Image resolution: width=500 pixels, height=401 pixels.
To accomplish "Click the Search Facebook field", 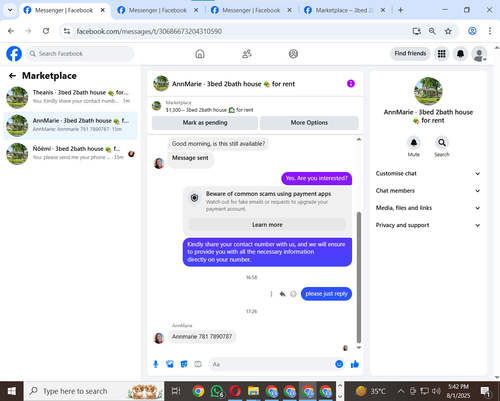I will click(80, 54).
